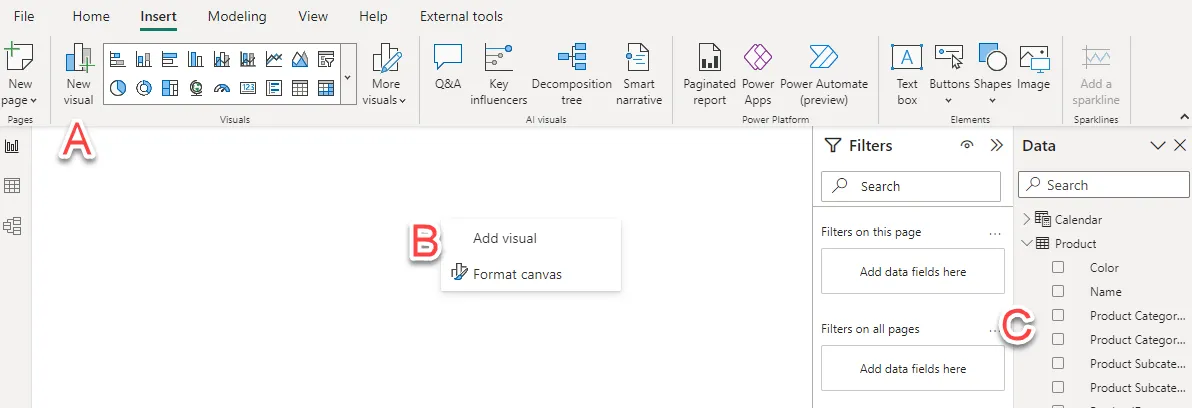Click the Filters pane Search box

(911, 186)
